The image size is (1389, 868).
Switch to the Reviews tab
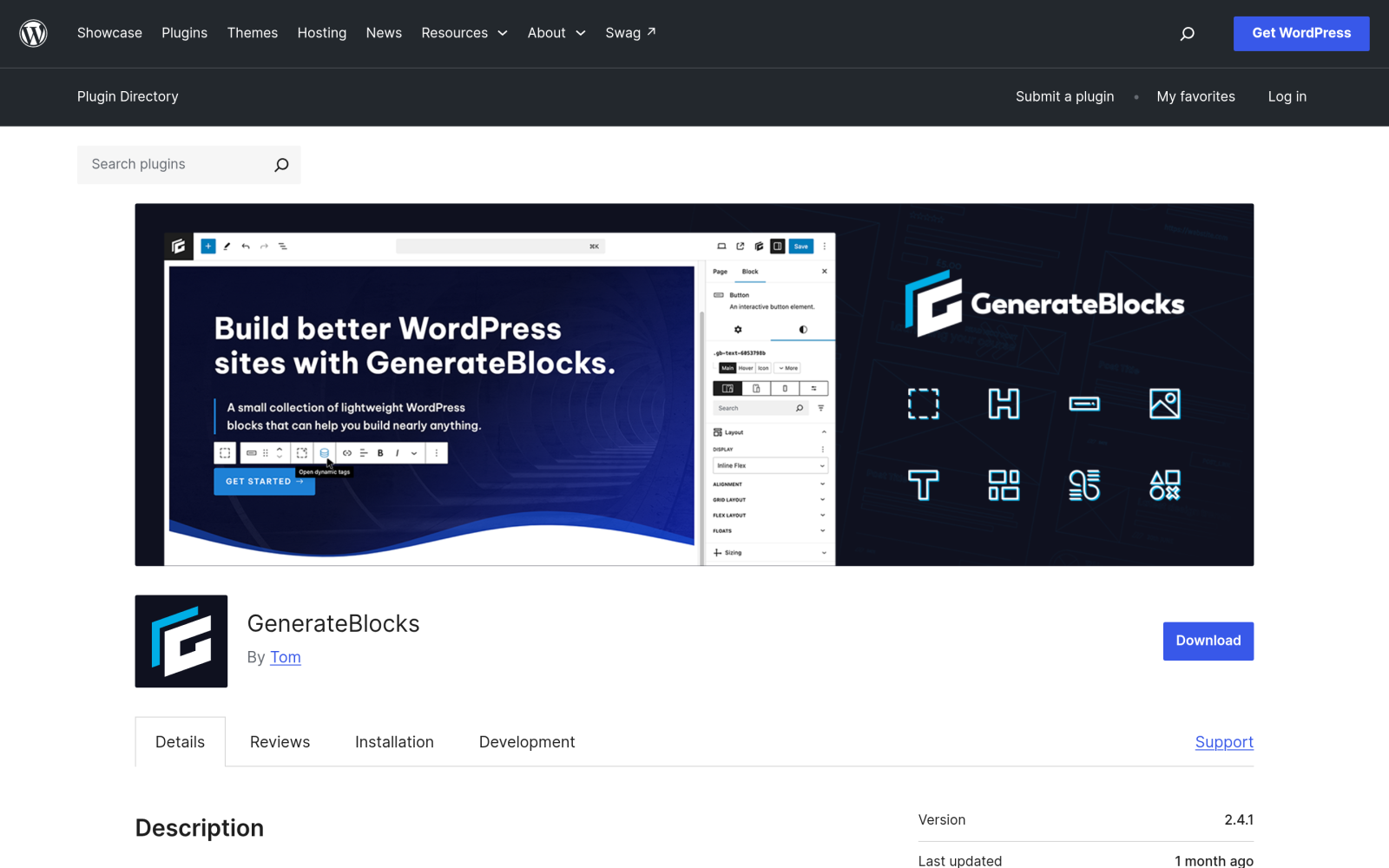[280, 742]
